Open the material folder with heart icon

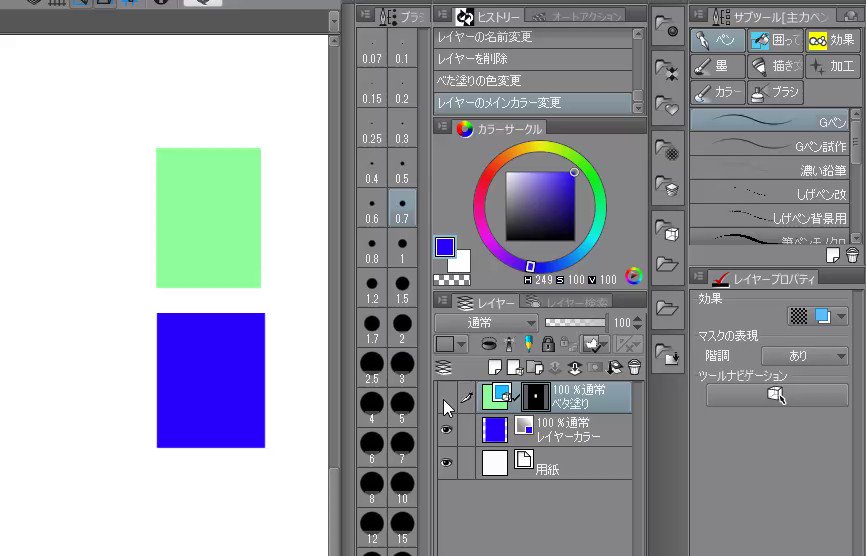tap(667, 105)
